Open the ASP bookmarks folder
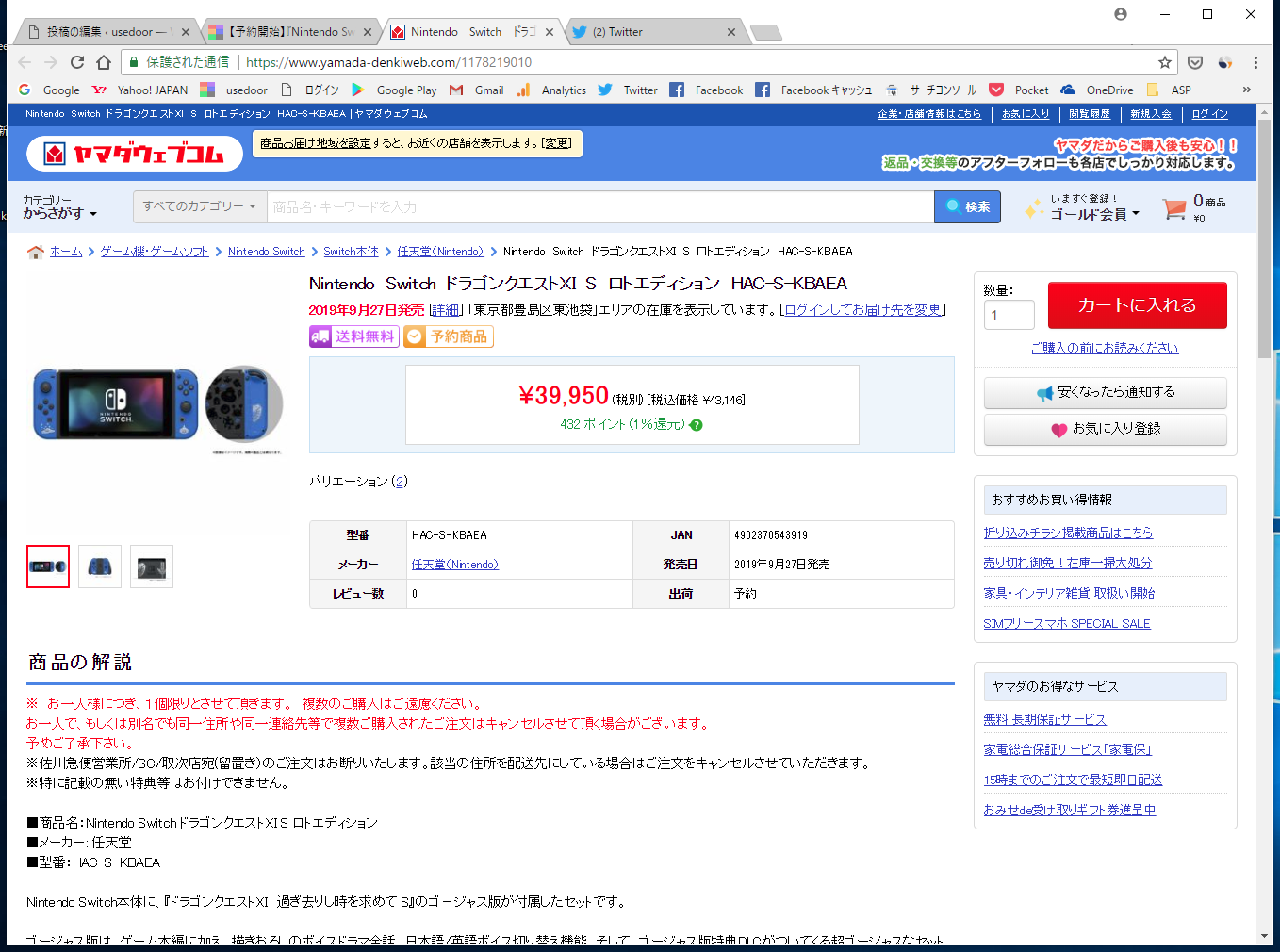 pos(1169,90)
